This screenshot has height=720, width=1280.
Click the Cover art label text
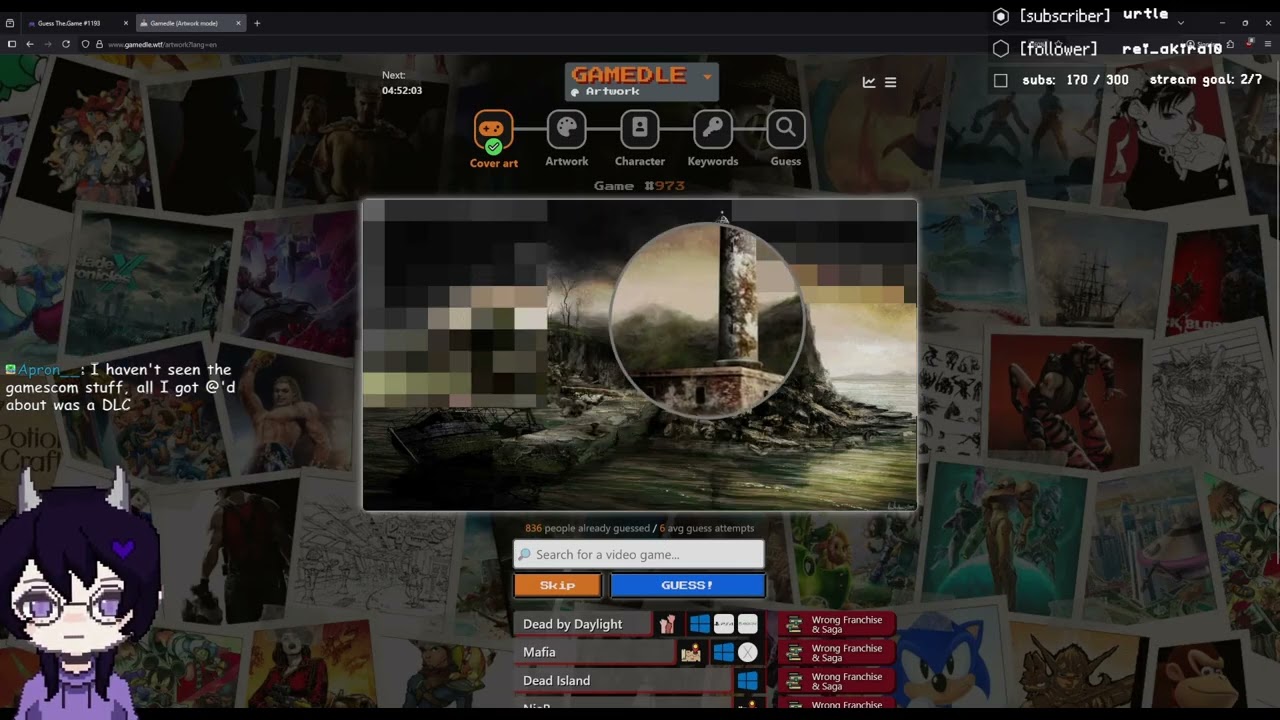point(494,163)
